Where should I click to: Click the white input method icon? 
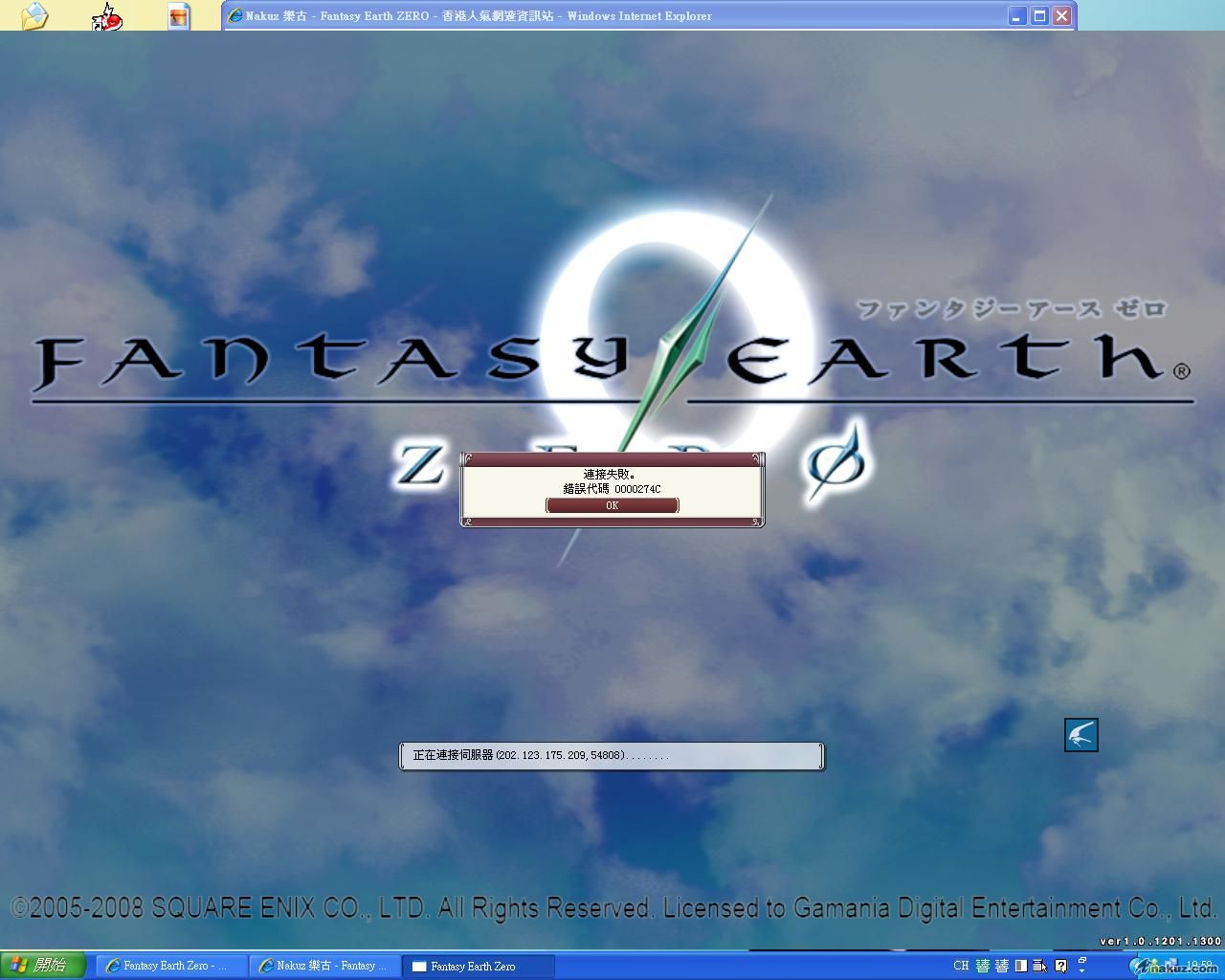[1002, 966]
